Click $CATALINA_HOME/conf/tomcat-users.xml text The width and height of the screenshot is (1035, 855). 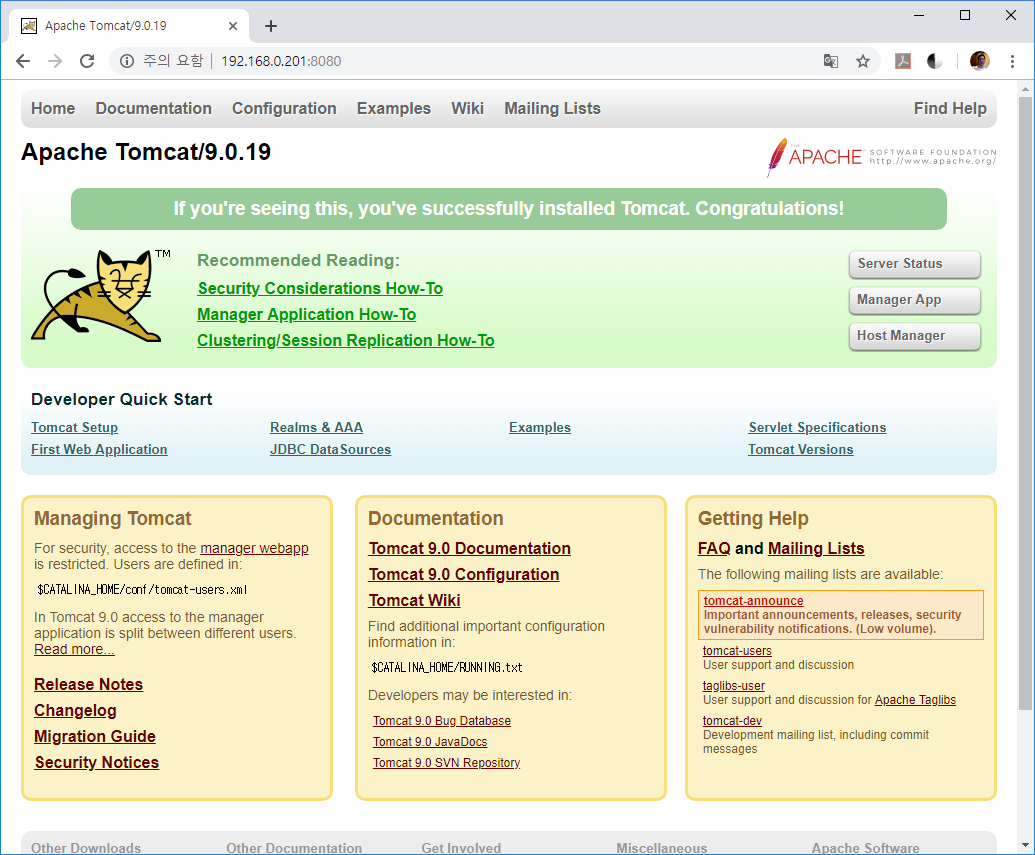142,590
